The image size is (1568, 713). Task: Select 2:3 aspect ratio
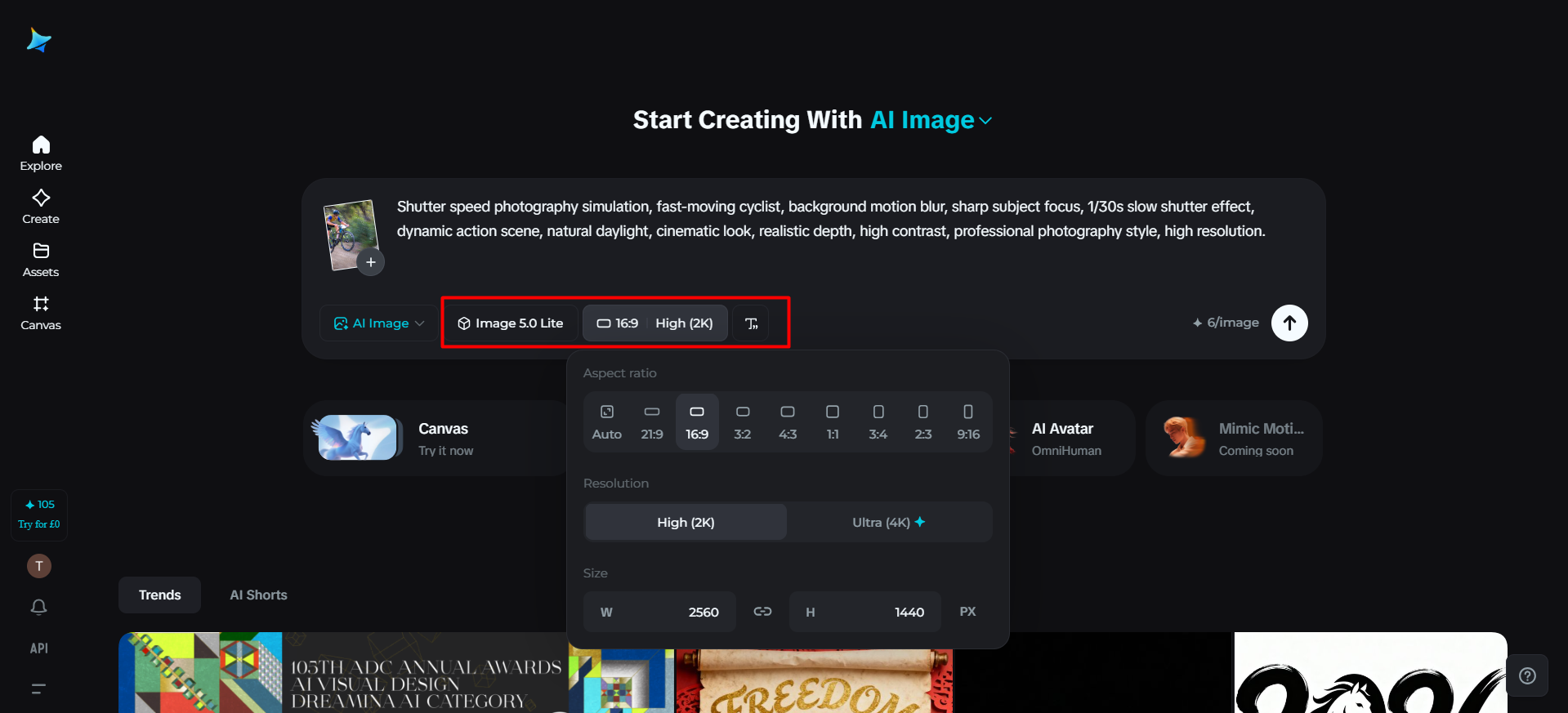[923, 422]
